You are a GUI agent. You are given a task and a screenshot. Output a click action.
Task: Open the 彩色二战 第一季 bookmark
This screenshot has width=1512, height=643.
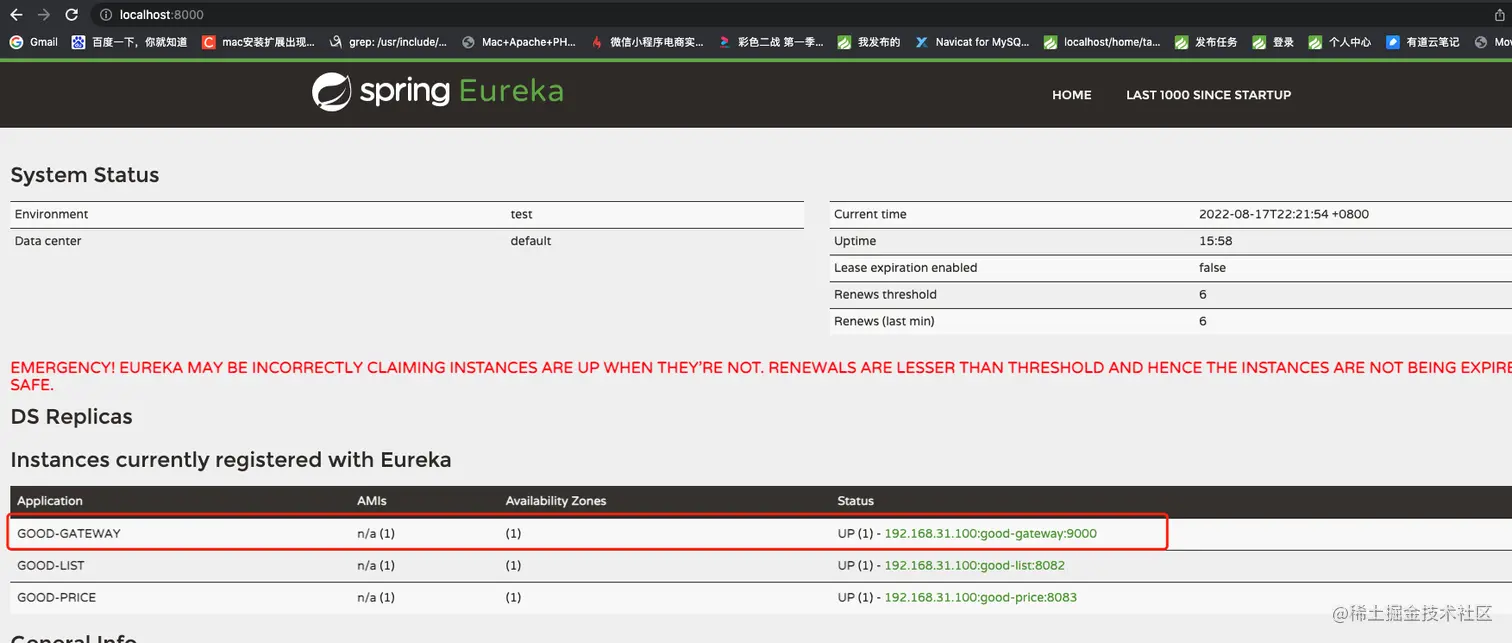(771, 42)
